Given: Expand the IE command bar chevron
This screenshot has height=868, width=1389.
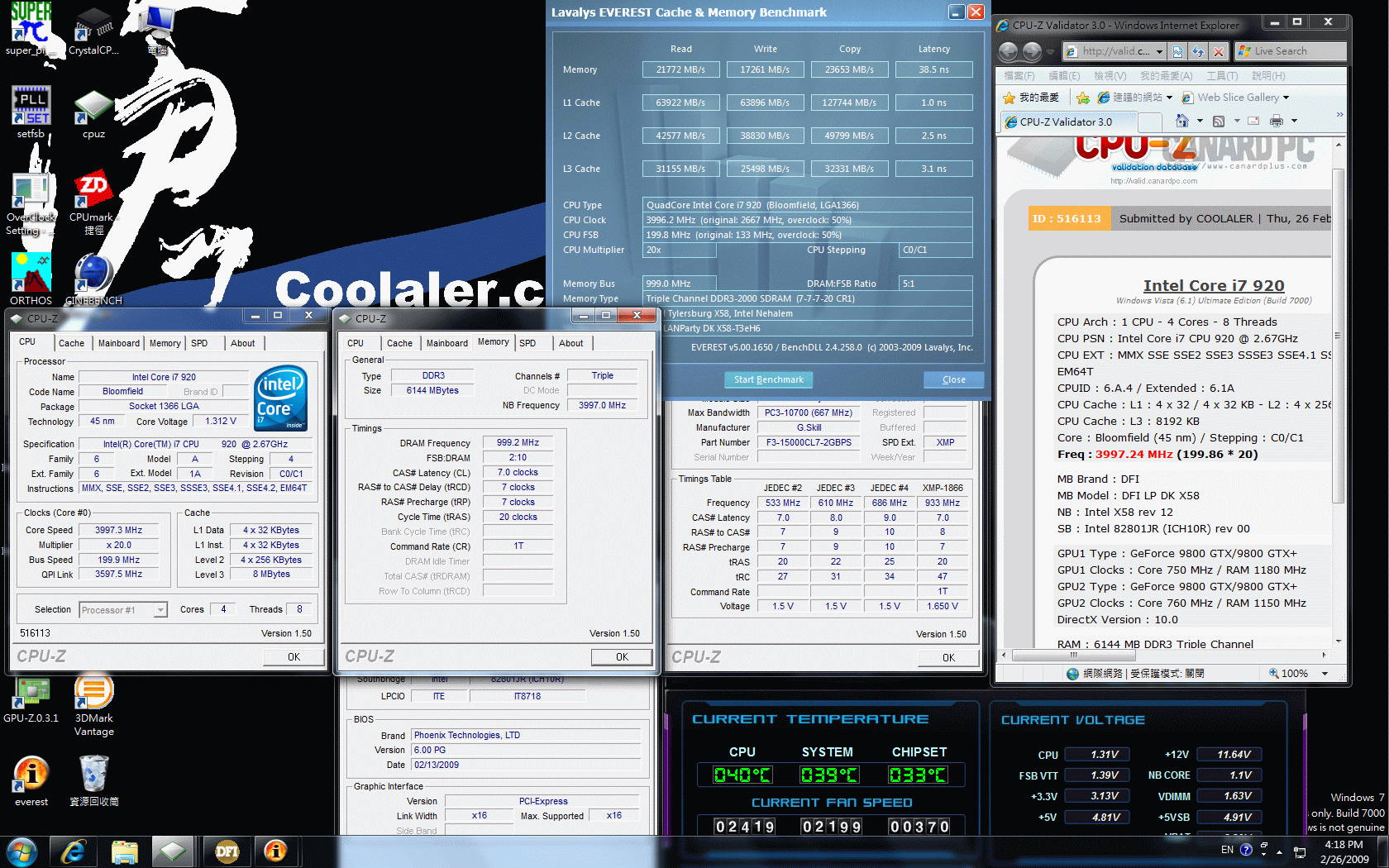Looking at the screenshot, I should click(1339, 115).
